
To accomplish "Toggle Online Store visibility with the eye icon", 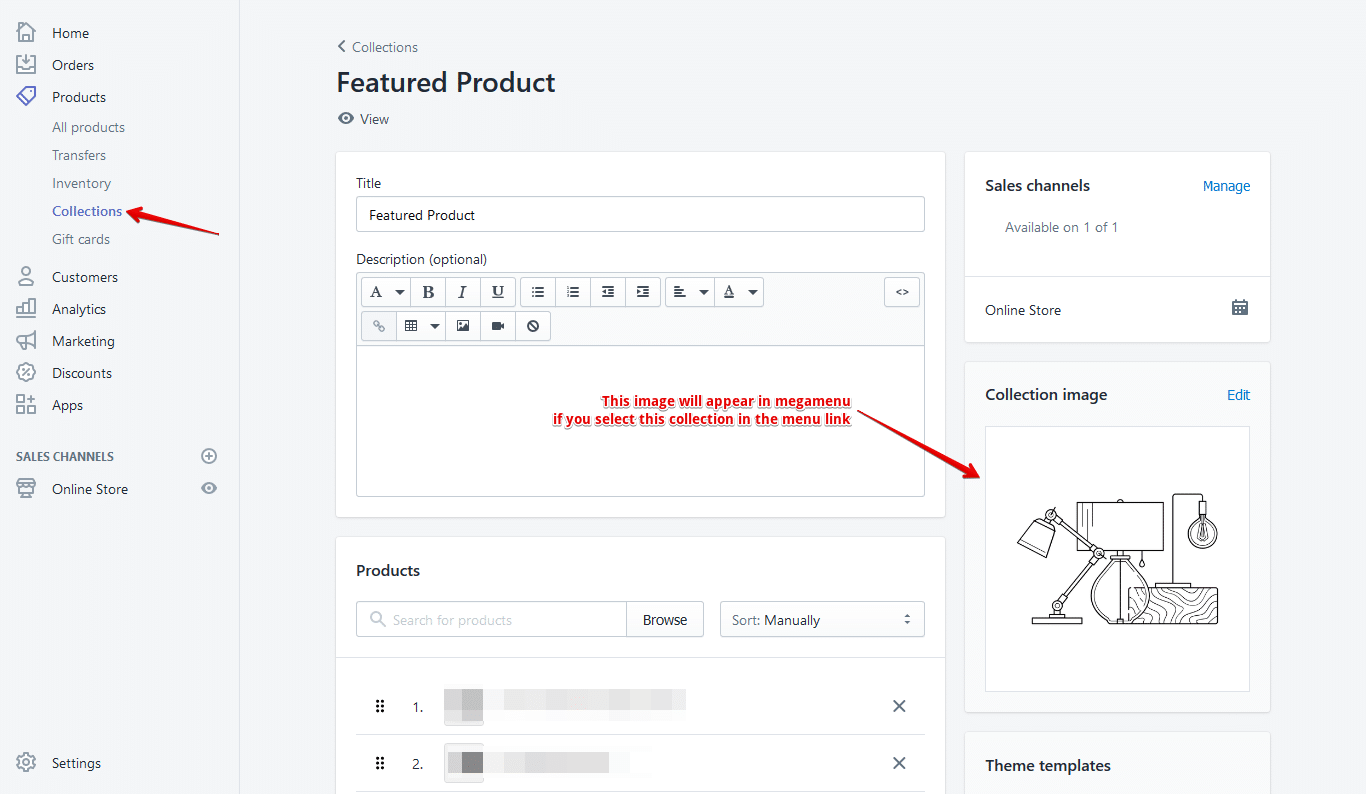I will click(x=209, y=488).
